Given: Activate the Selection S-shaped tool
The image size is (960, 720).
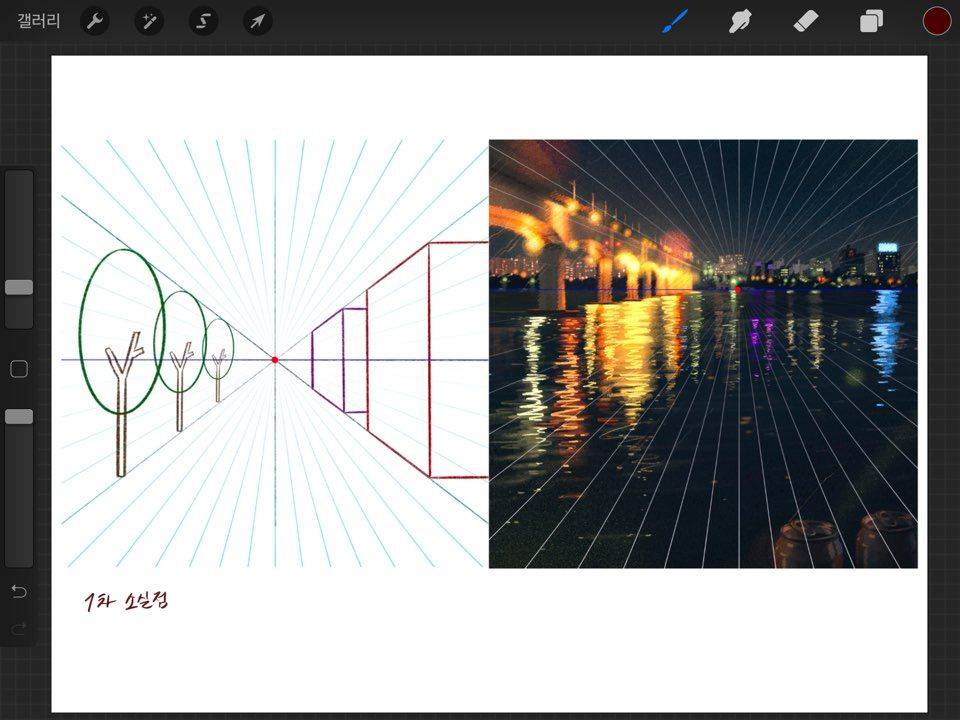Looking at the screenshot, I should tap(203, 21).
